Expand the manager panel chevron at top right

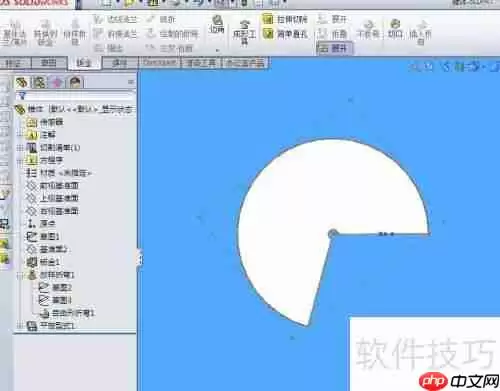130,82
